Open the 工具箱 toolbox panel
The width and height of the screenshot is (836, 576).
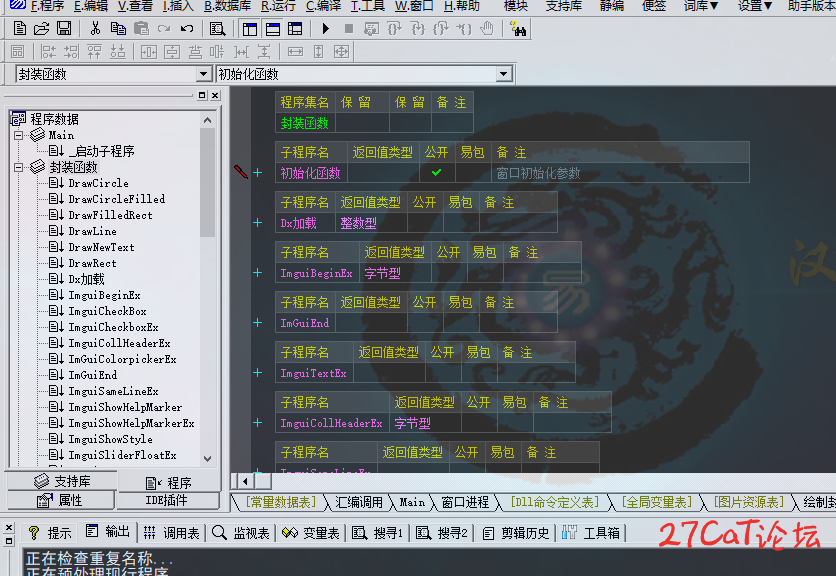point(592,532)
